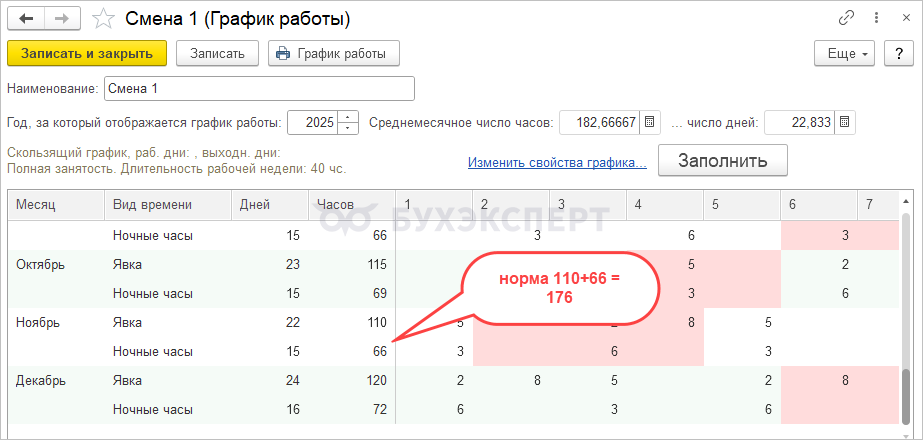
Task: Click the day 1 column header
Action: (434, 204)
